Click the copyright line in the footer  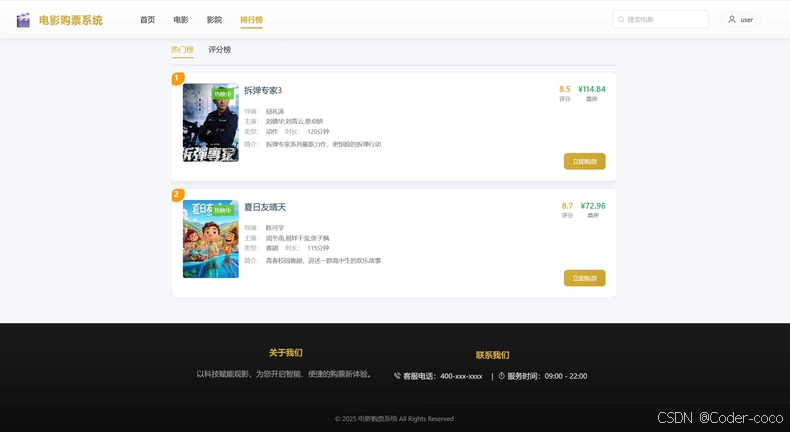394,418
